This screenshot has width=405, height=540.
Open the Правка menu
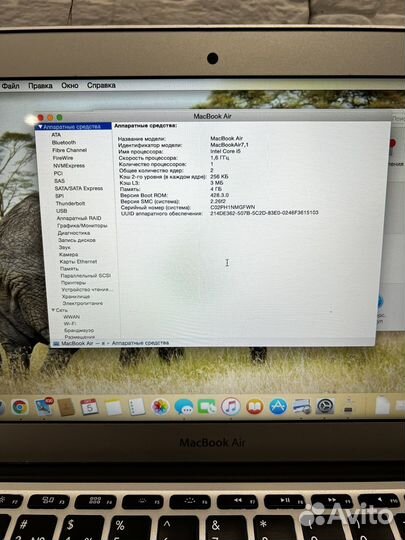coord(40,85)
